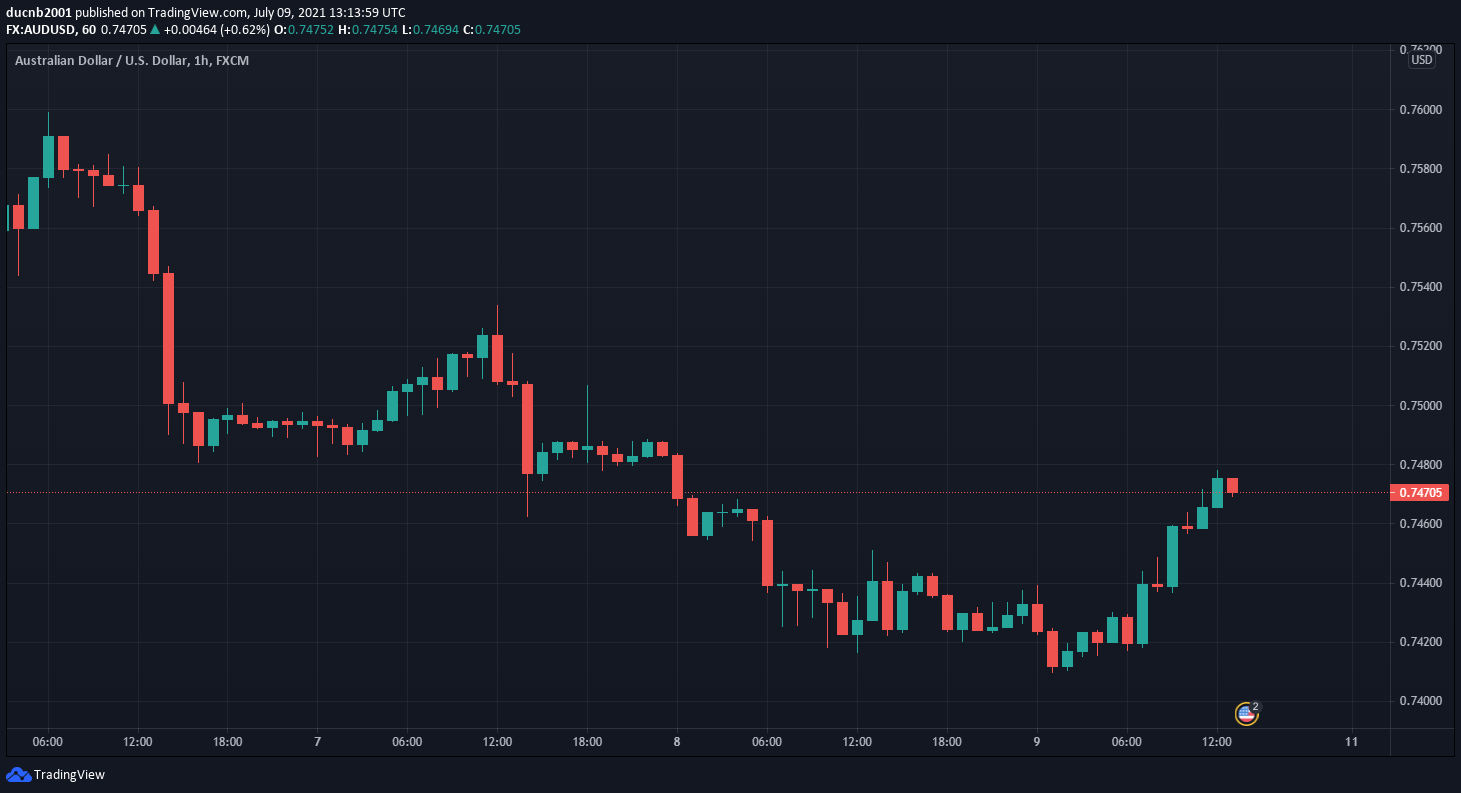Image resolution: width=1461 pixels, height=793 pixels.
Task: Click the 0.74200 price scale label
Action: pos(1420,641)
